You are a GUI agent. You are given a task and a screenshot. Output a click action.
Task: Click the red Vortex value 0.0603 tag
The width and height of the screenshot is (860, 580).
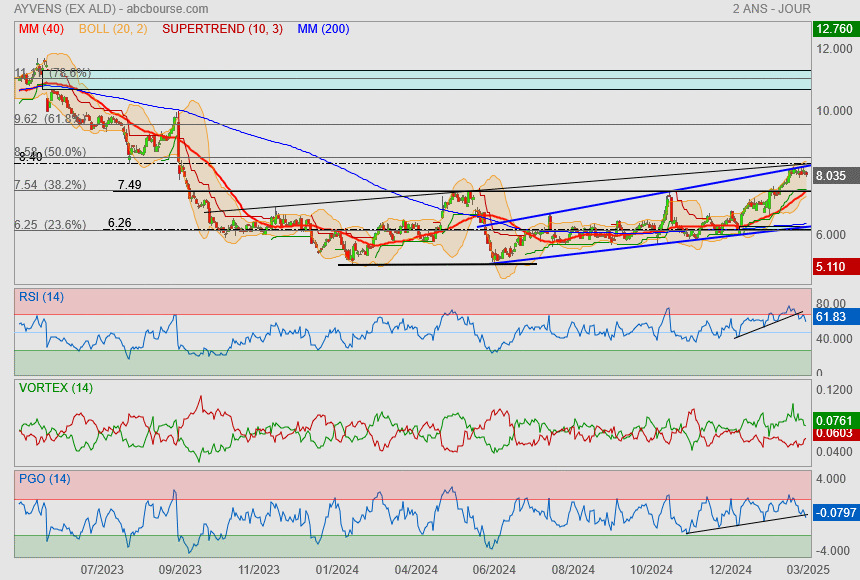[834, 433]
